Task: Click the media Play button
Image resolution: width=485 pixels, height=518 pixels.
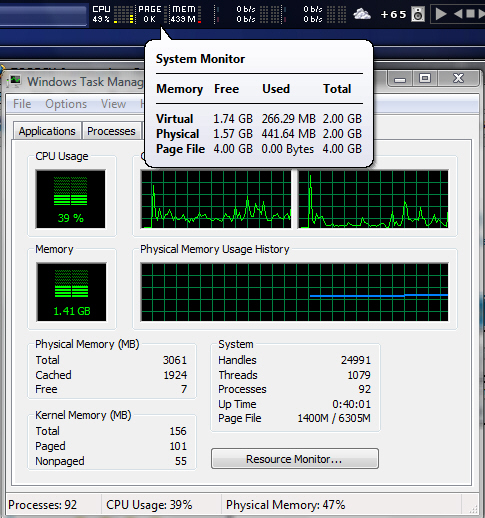Action: 441,14
